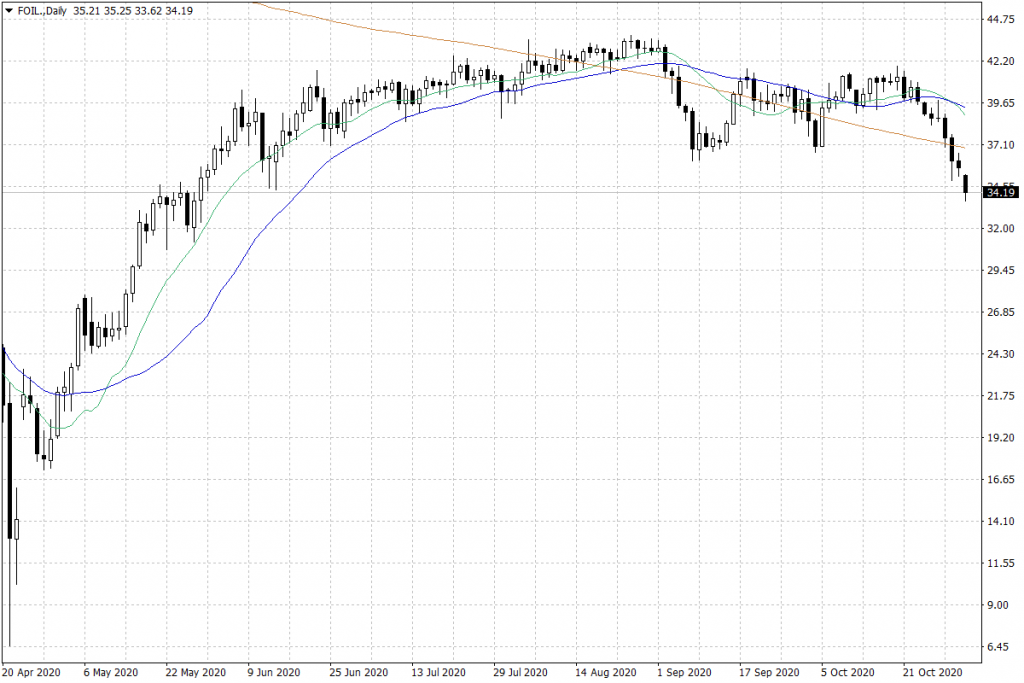Click the 20 Apr 2020 date label
This screenshot has width=1024, height=683.
tap(31, 672)
